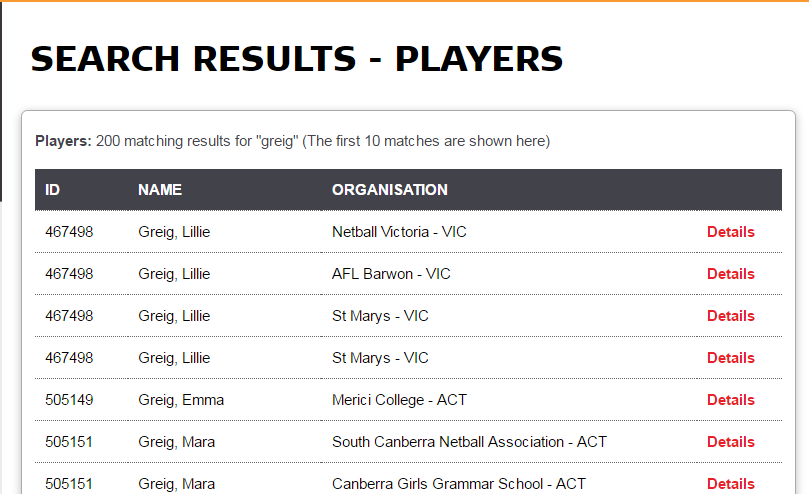Open Details for the second St Marys row

coord(731,358)
